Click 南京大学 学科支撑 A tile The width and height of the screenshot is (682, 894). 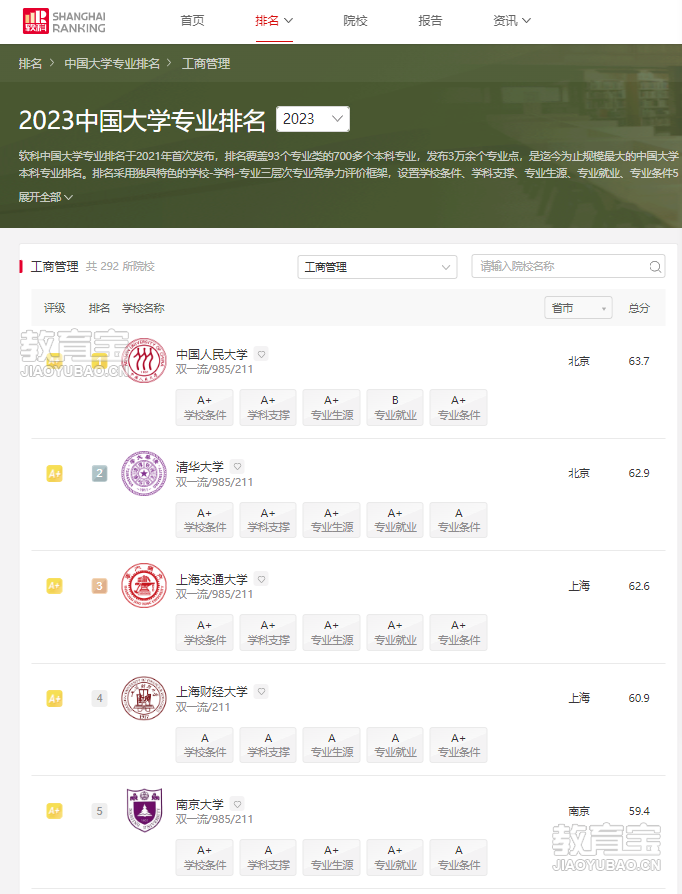(268, 857)
